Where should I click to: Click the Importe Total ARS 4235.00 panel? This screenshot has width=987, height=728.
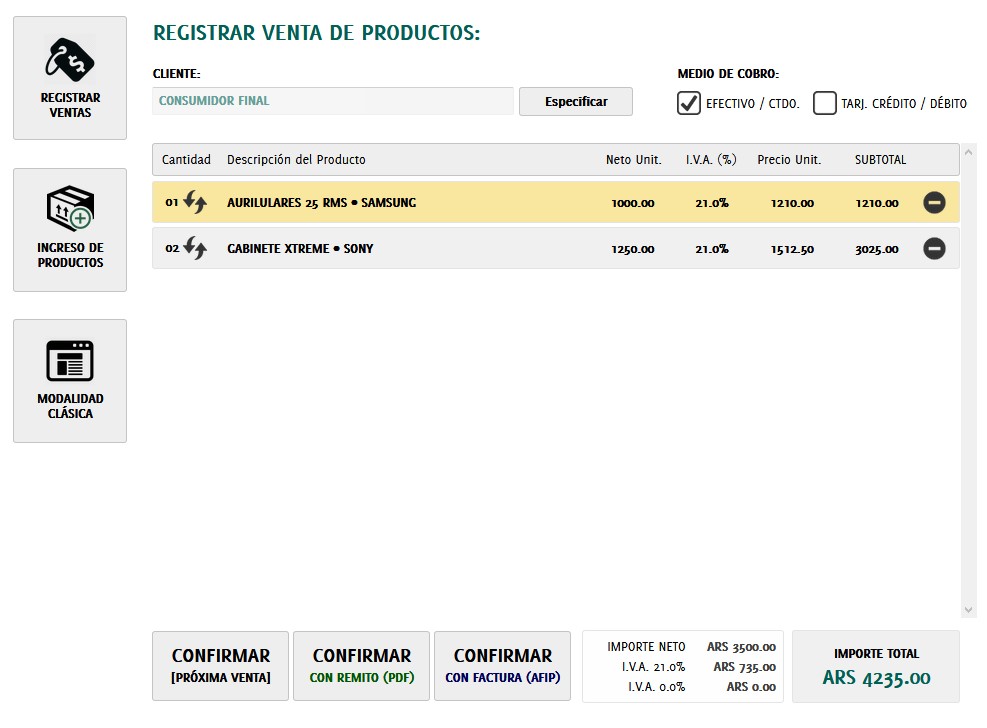(875, 666)
